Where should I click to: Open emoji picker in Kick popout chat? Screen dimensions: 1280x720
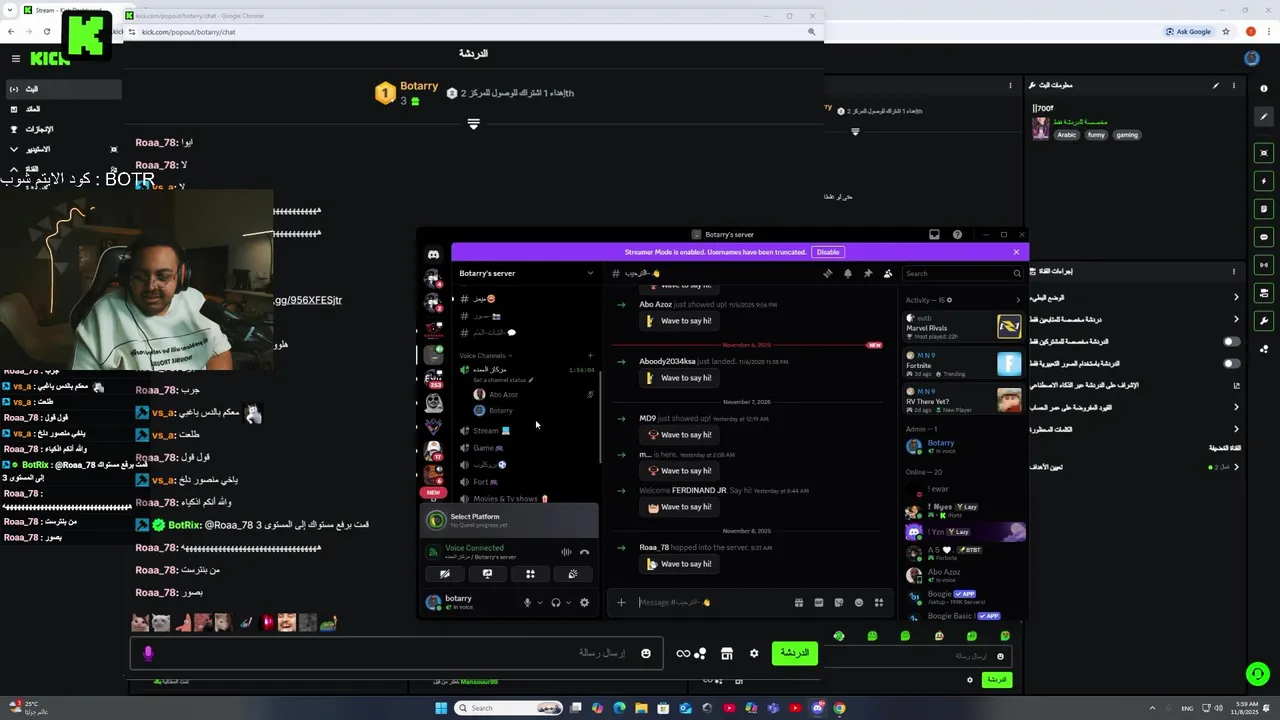[x=646, y=653]
